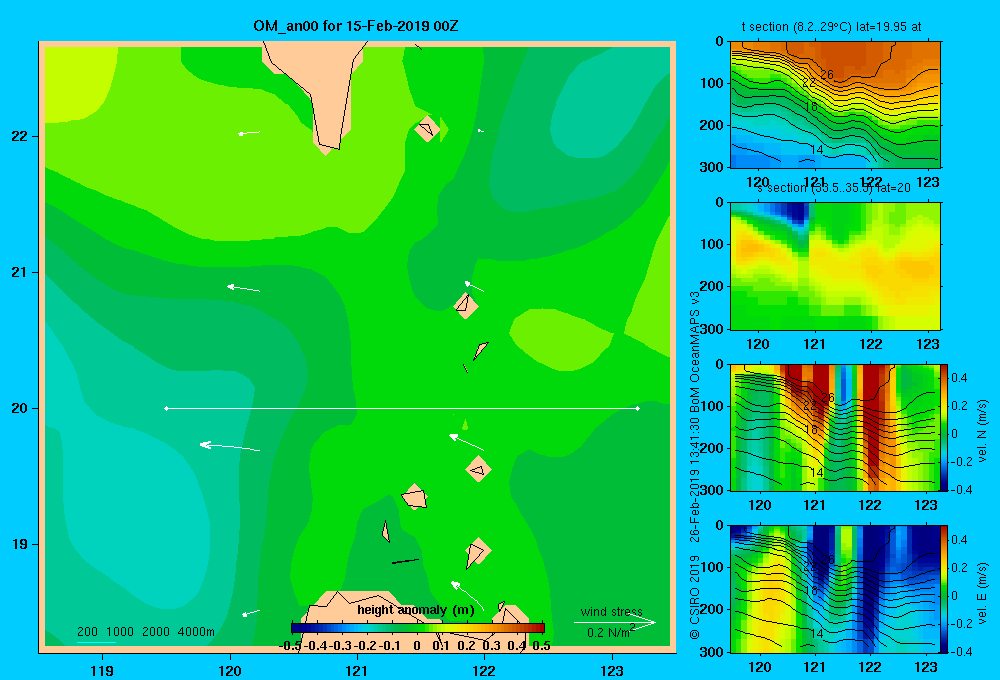Click the large wind arrow near 120E 19.7N

[230, 446]
